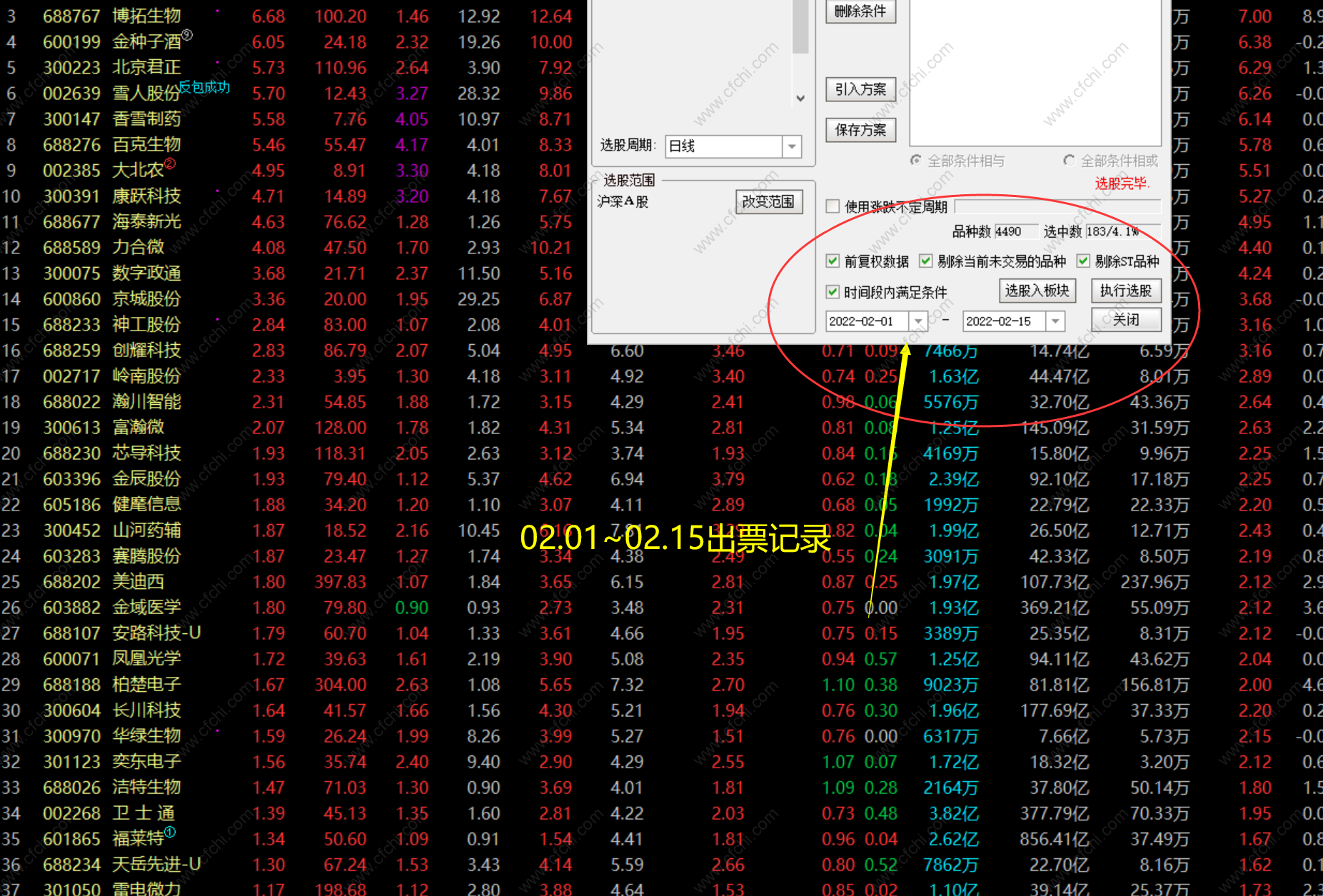Select stock row 688188 柏楚电子
Screen dimensions: 1323x896
click(x=111, y=684)
